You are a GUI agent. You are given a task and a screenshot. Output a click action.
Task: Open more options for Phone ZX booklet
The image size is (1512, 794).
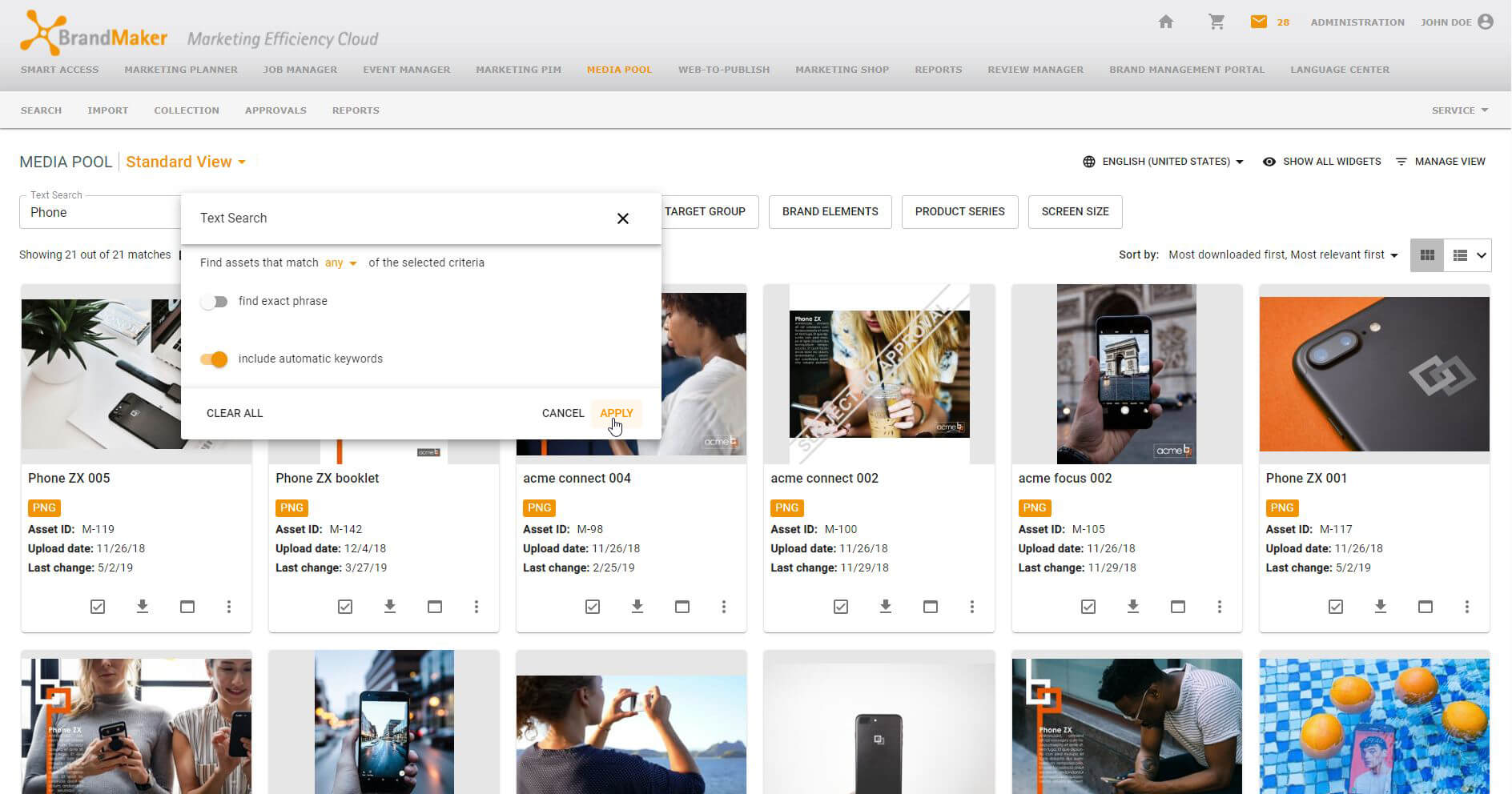(x=477, y=607)
